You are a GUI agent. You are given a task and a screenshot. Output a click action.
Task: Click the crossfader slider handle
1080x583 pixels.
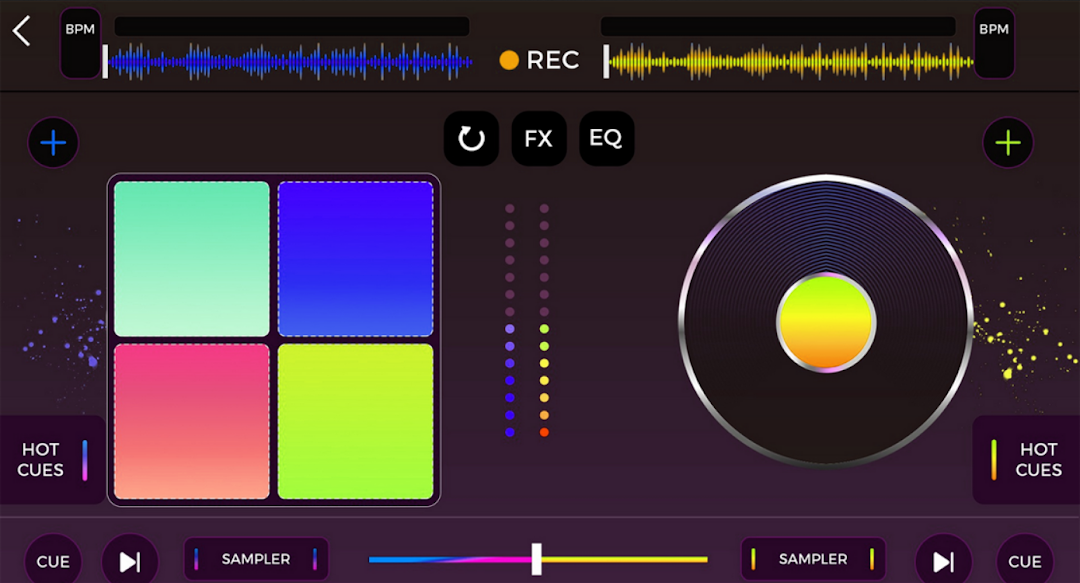(537, 559)
